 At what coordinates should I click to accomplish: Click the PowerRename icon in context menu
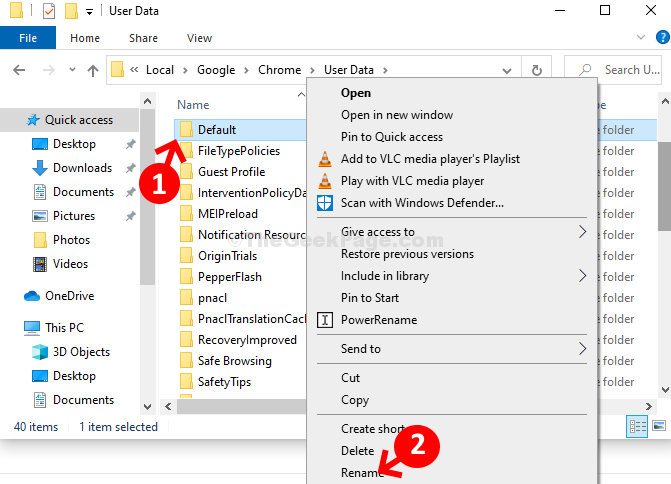[x=324, y=320]
